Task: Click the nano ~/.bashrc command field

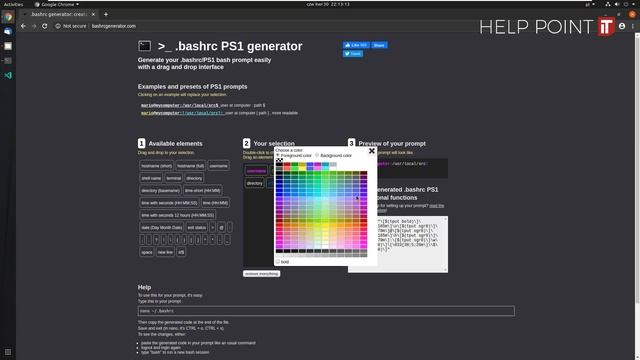Action: pos(326,311)
